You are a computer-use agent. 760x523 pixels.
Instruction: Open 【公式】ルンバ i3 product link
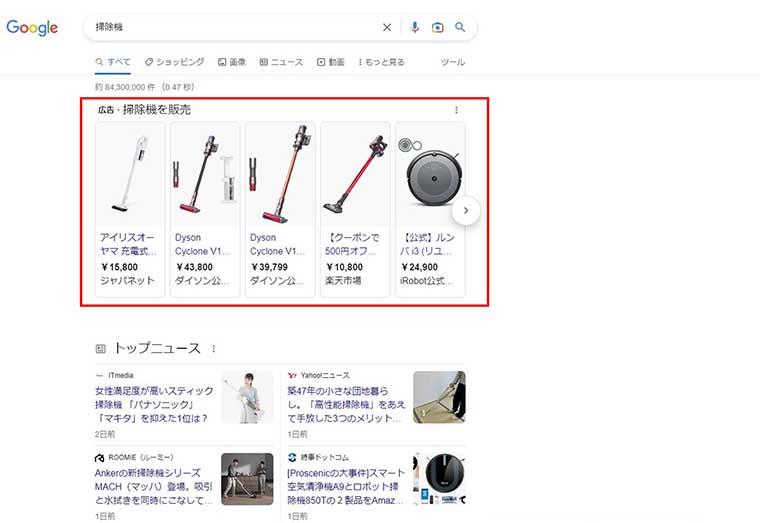point(427,244)
